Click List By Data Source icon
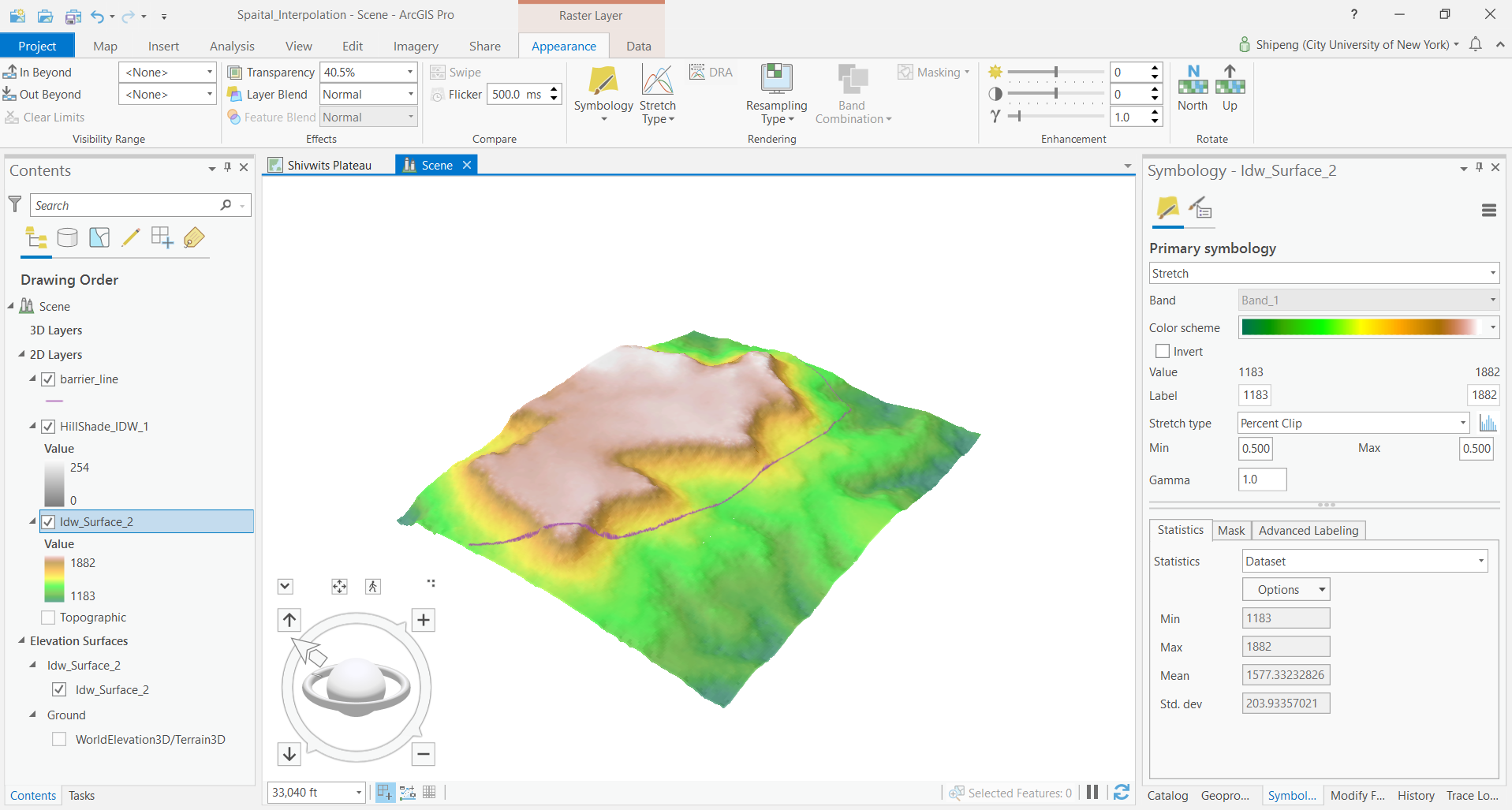 [x=68, y=237]
